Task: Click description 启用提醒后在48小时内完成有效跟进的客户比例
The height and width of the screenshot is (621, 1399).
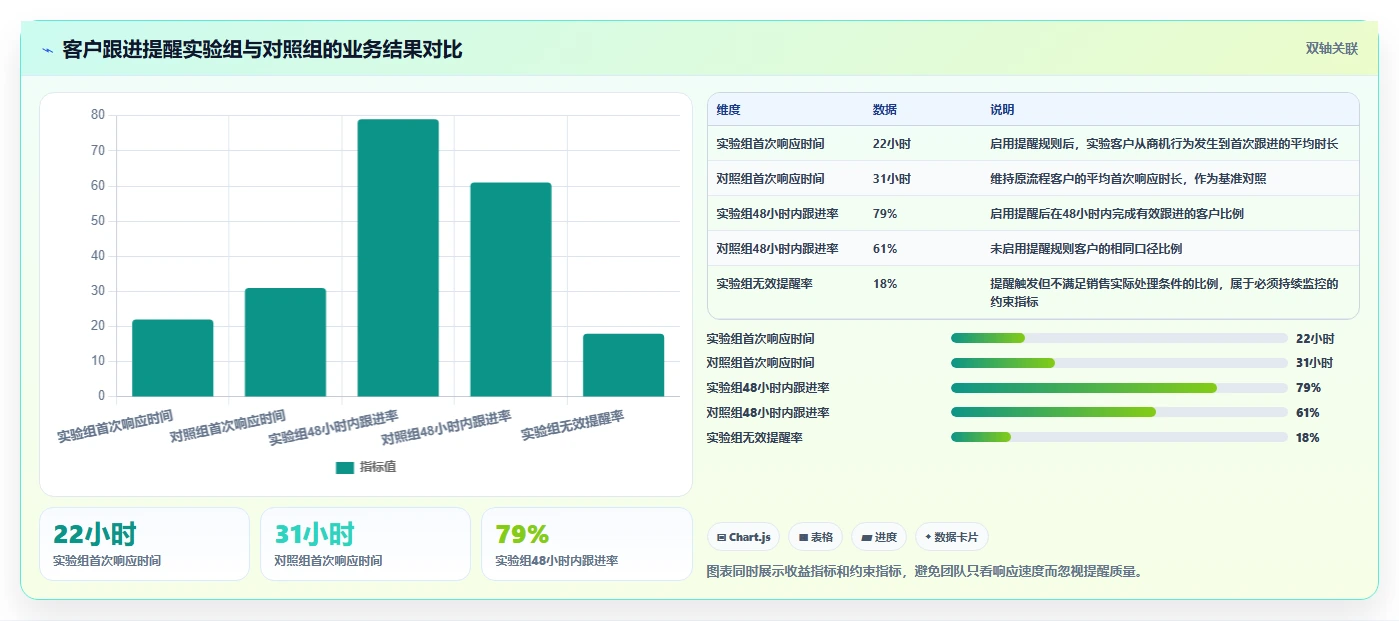Action: tap(1117, 214)
